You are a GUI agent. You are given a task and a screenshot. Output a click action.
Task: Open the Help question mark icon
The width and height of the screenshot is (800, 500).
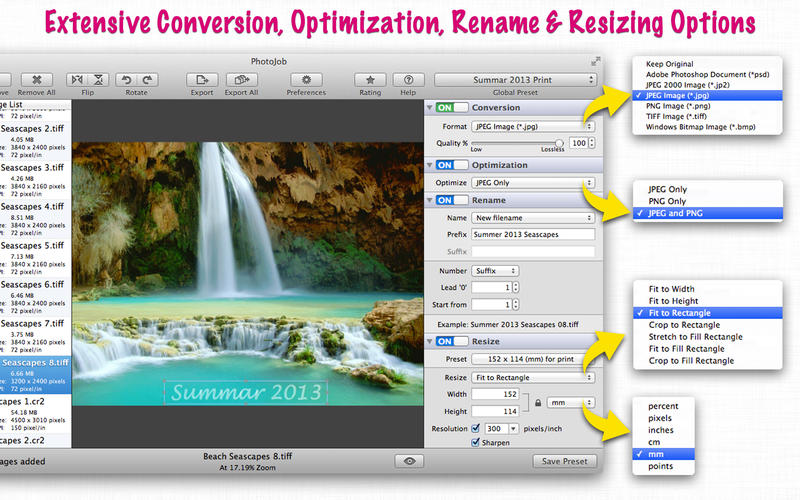[408, 80]
